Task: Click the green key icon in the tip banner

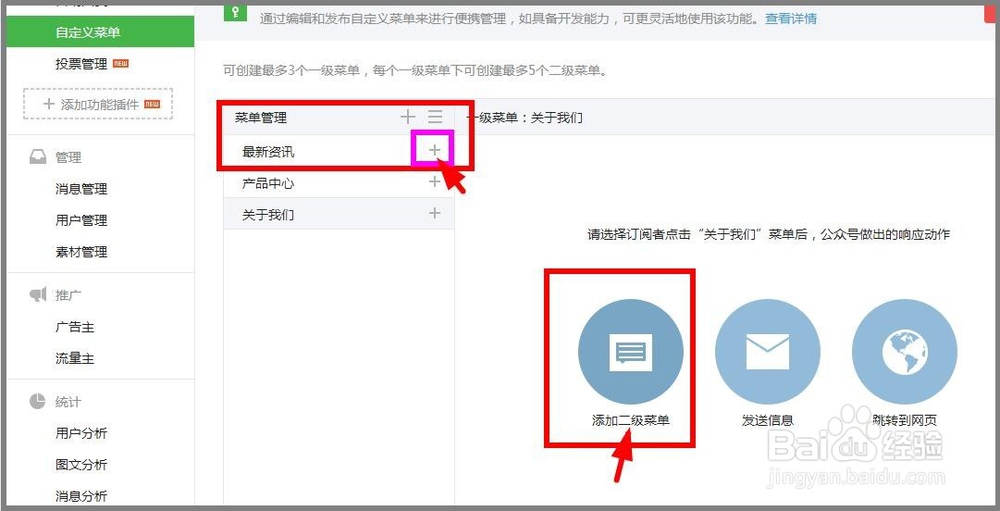Action: [235, 12]
